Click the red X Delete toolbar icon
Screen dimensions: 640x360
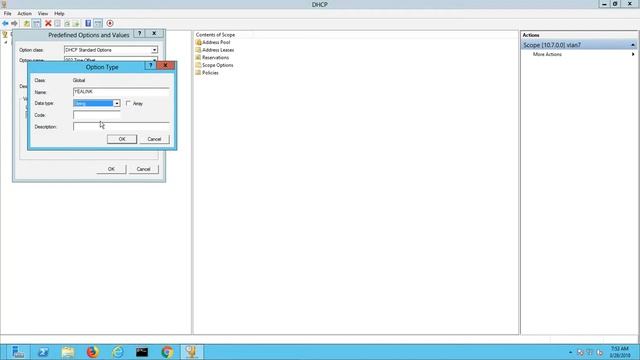pos(48,23)
